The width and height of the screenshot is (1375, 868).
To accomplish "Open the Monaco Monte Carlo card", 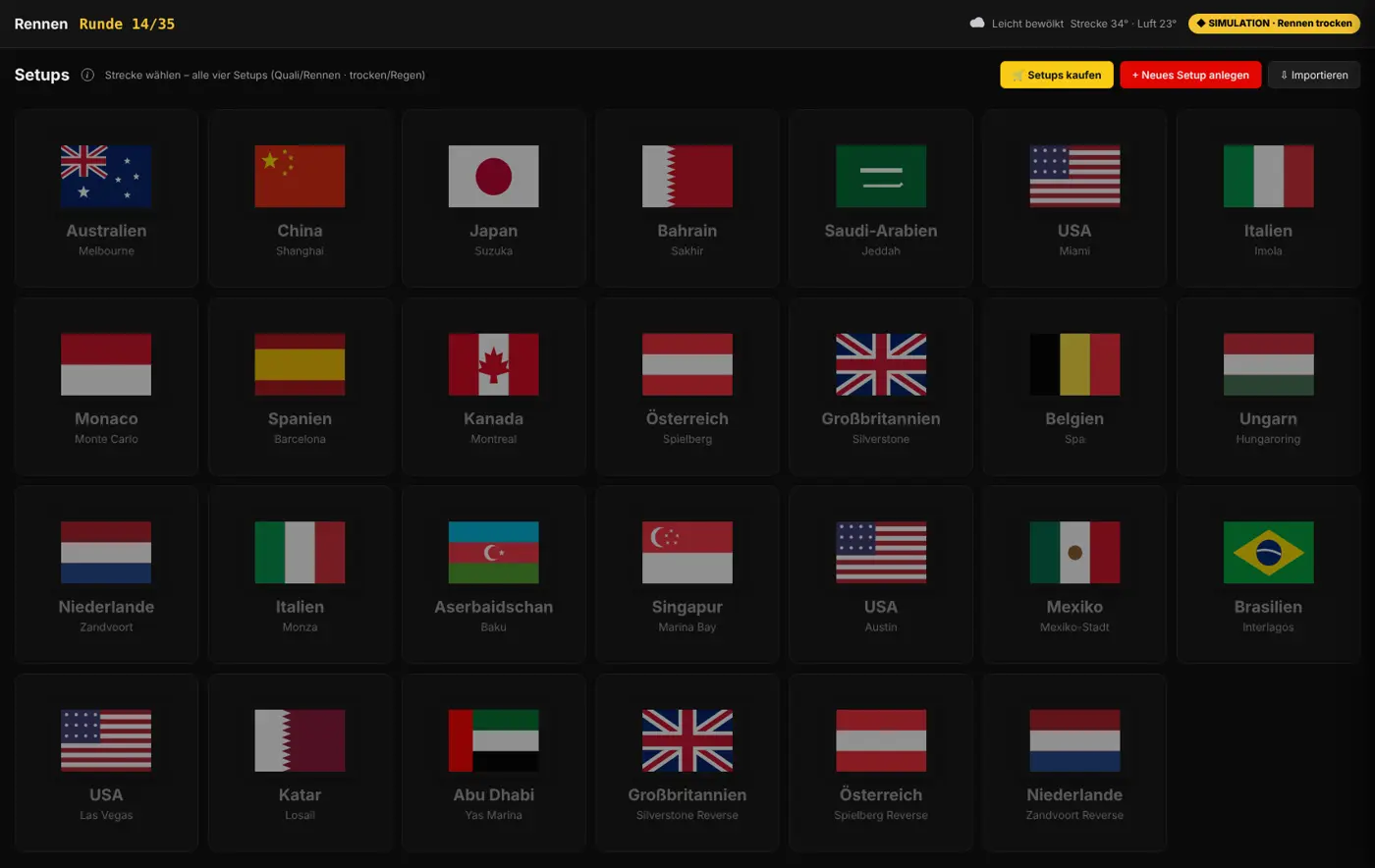I will pyautogui.click(x=106, y=387).
